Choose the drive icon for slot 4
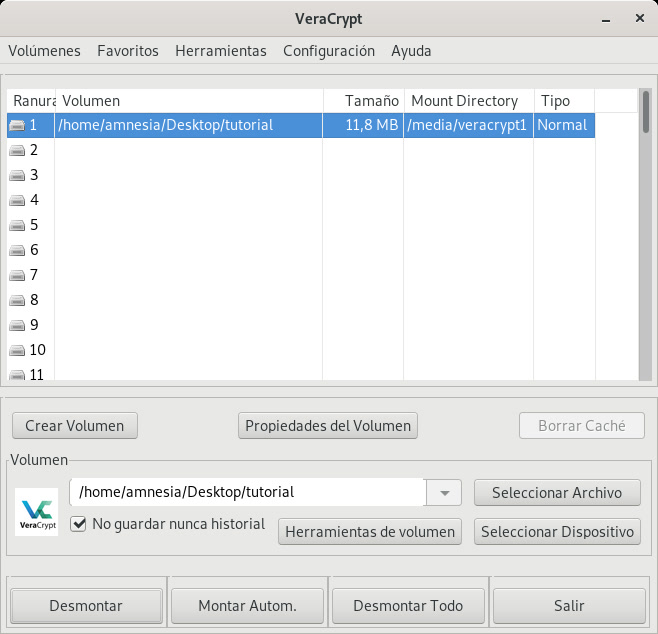 pyautogui.click(x=17, y=200)
